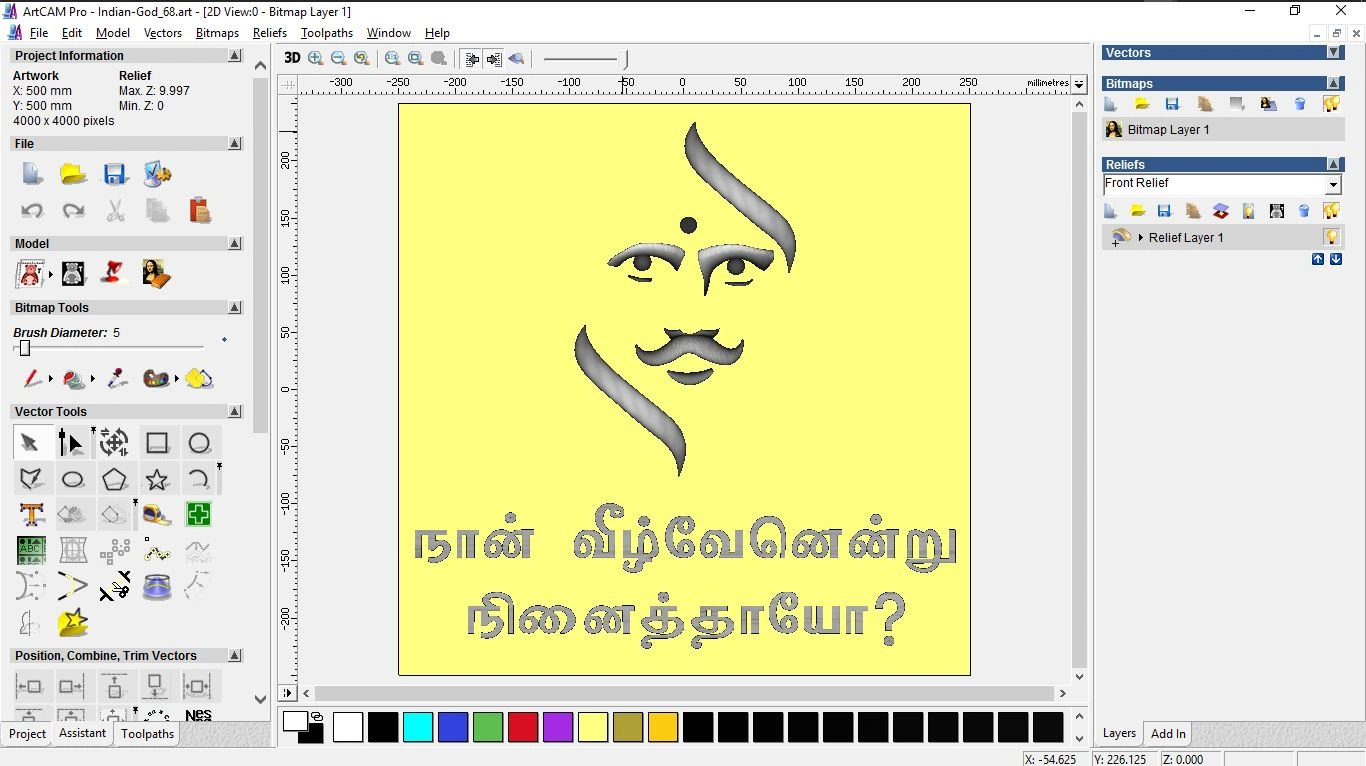Delete the bitmap layer with trash icon
This screenshot has height=766, width=1366.
point(1300,104)
